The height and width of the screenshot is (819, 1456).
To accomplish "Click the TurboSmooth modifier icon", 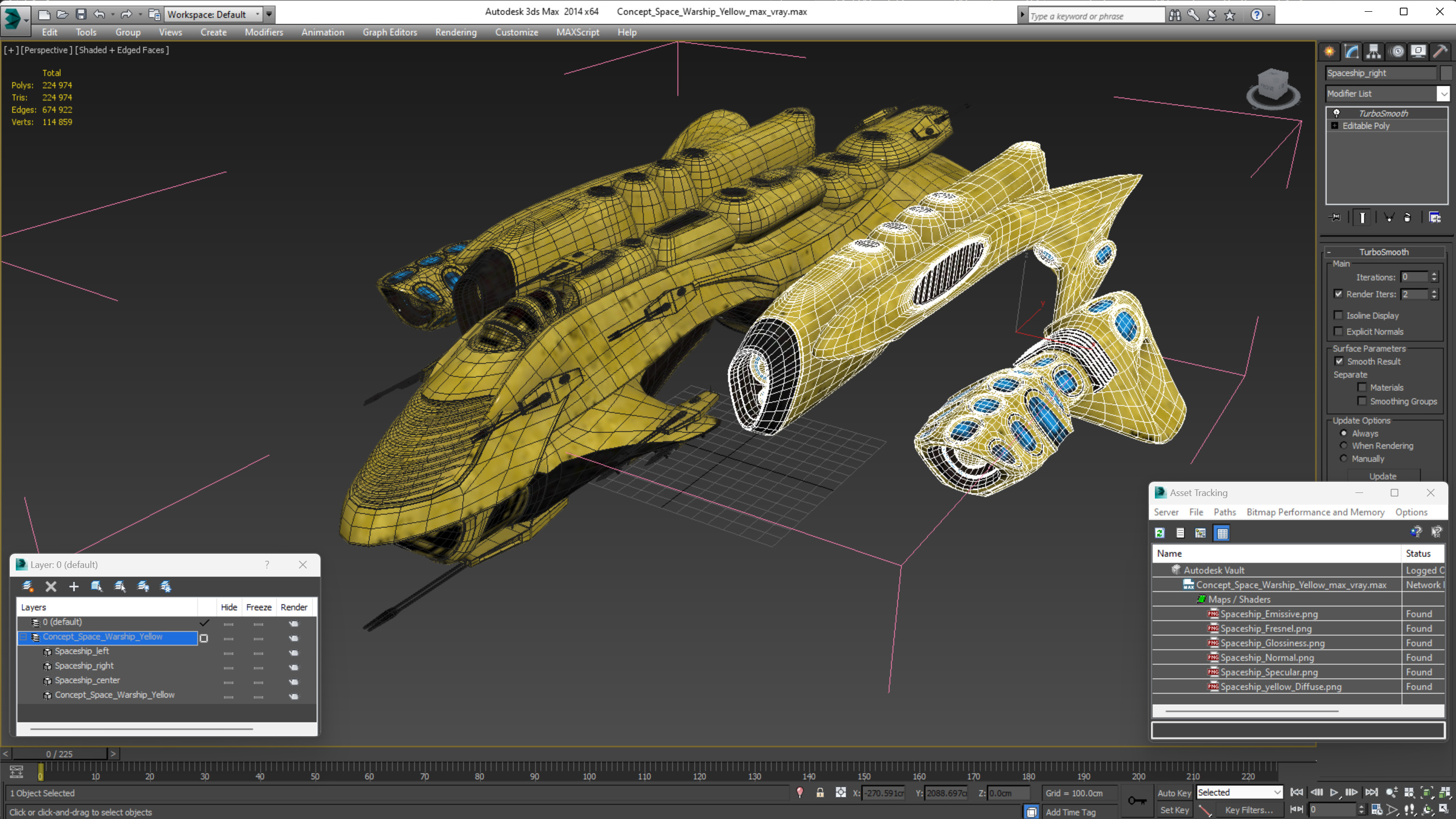I will click(x=1336, y=113).
